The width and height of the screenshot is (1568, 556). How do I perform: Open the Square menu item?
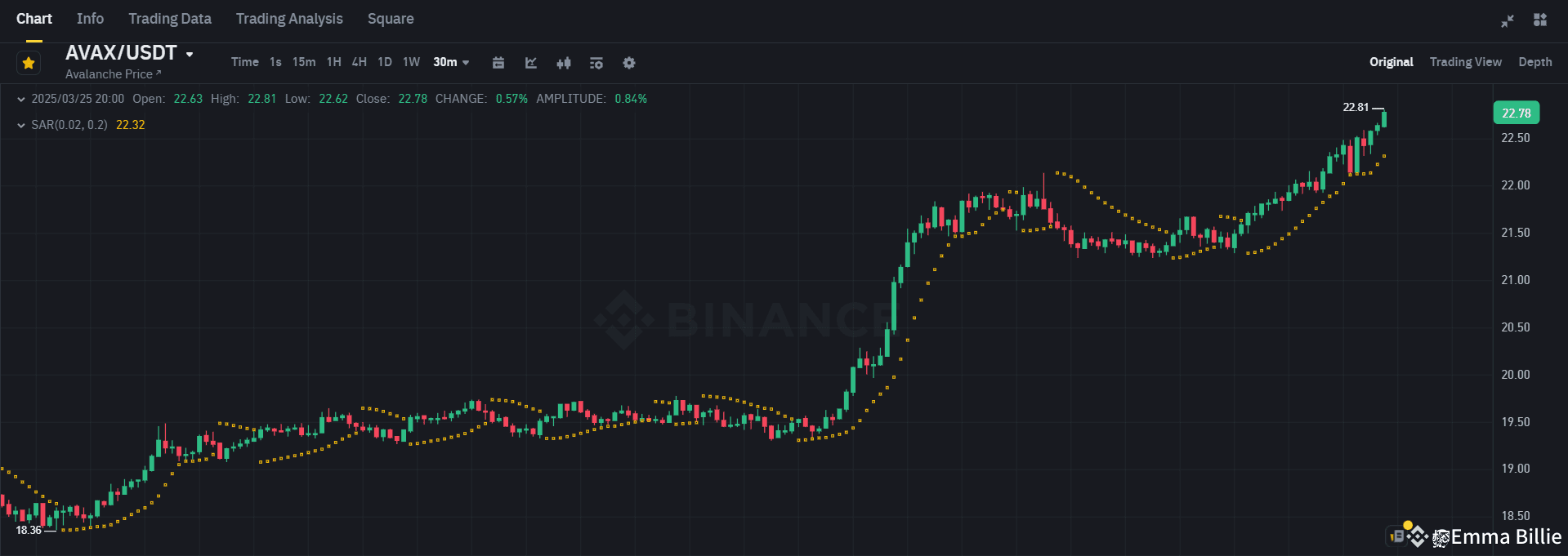[x=390, y=18]
